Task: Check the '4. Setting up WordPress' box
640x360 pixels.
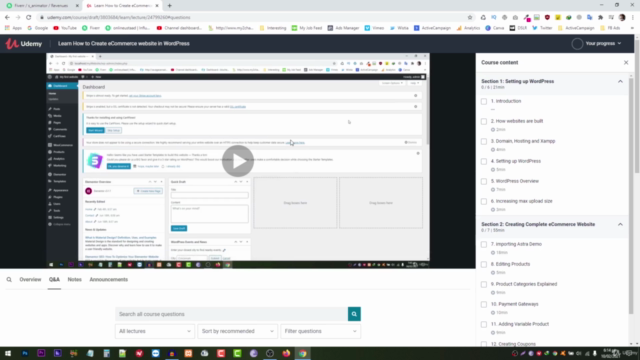Action: tap(484, 161)
